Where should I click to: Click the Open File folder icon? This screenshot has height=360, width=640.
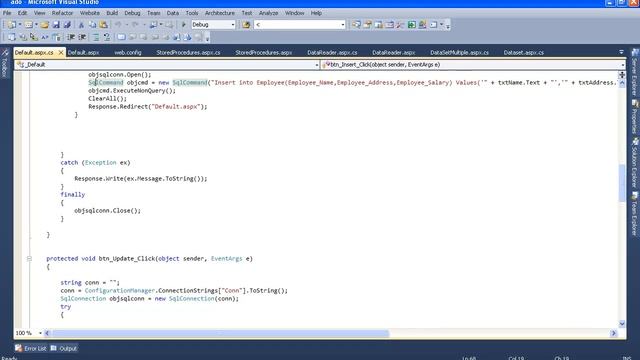click(44, 25)
